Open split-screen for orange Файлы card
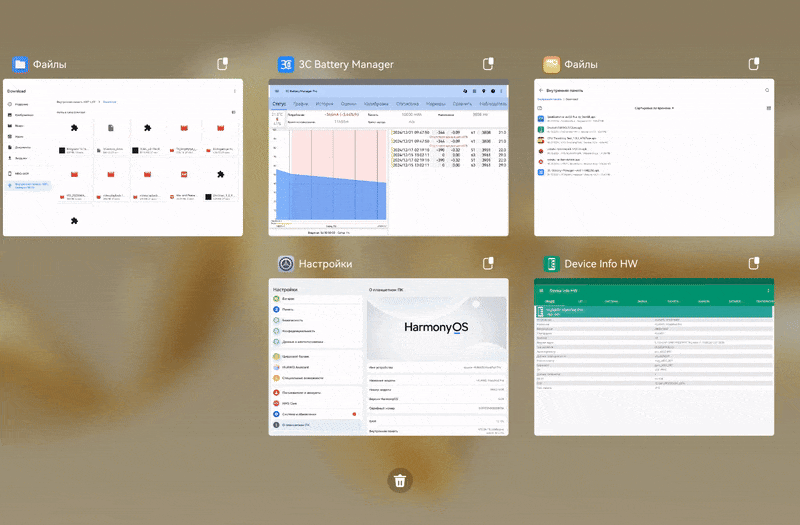 [754, 64]
